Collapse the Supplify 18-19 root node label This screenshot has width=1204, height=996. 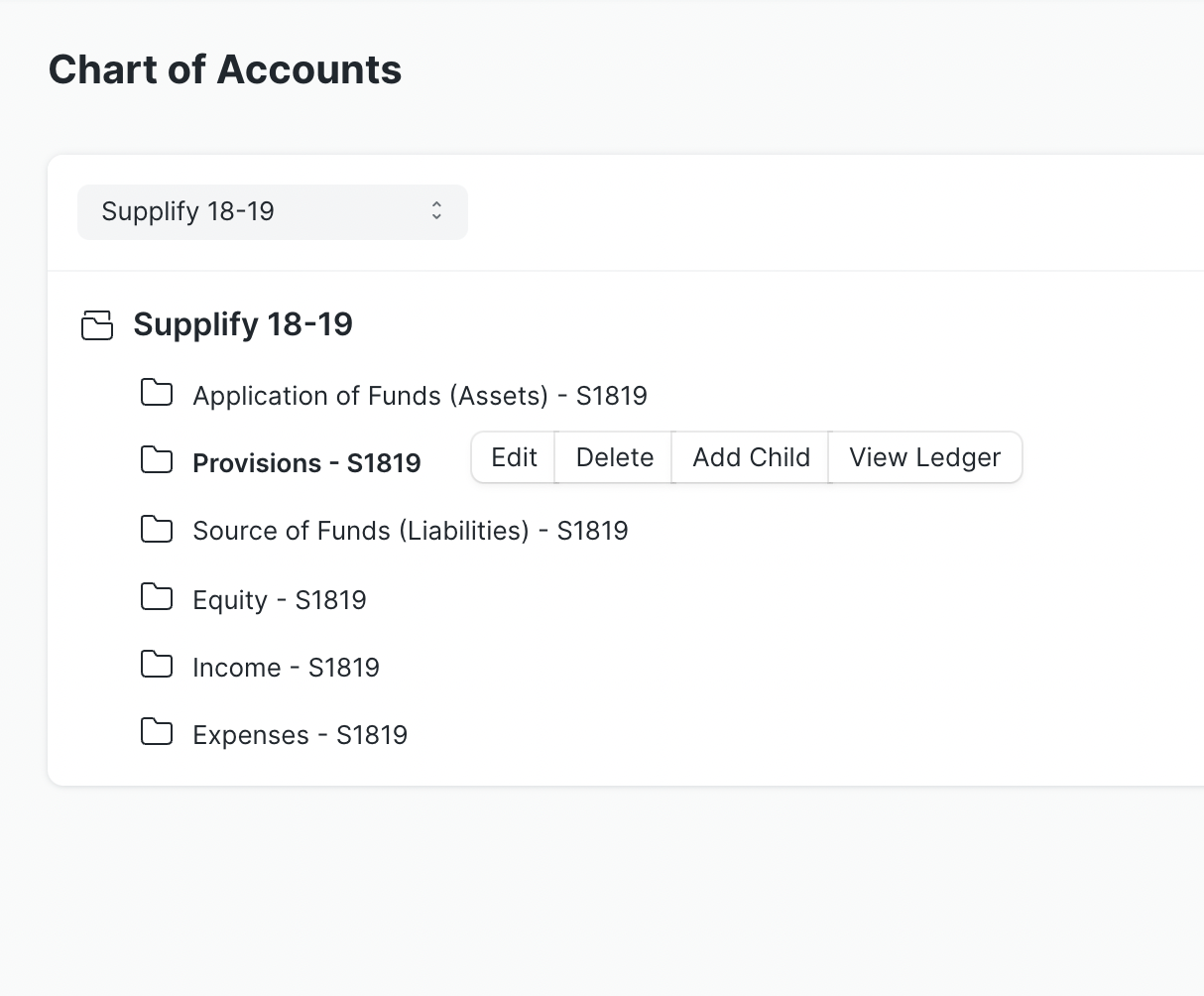[x=243, y=324]
